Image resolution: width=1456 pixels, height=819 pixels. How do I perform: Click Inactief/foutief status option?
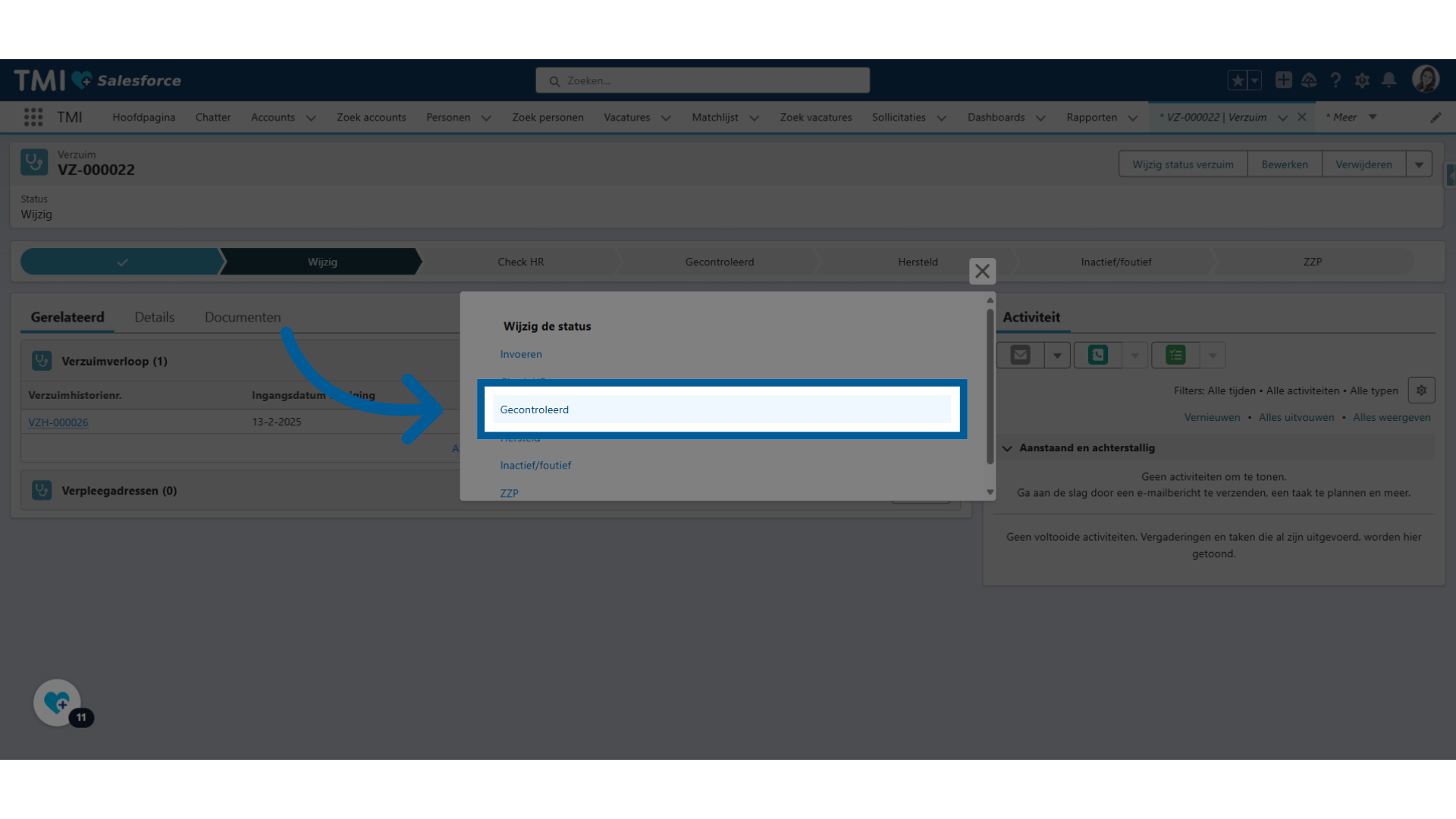click(535, 464)
